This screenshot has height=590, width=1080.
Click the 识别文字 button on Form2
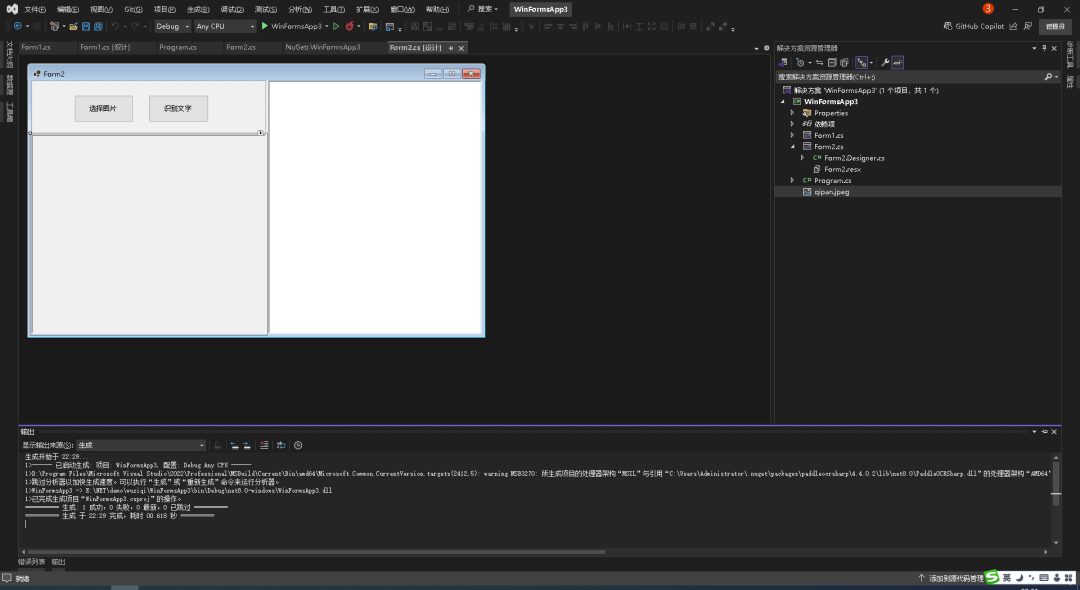(178, 108)
